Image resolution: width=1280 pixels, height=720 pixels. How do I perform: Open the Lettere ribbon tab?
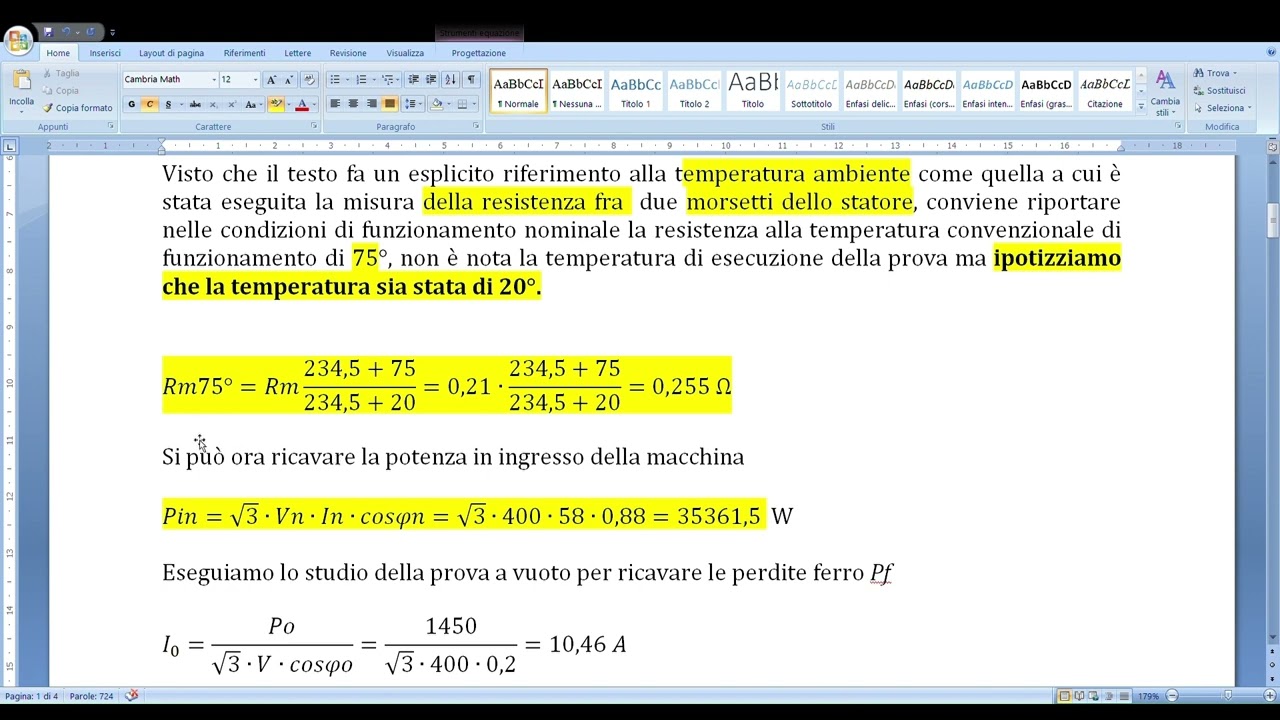[297, 53]
